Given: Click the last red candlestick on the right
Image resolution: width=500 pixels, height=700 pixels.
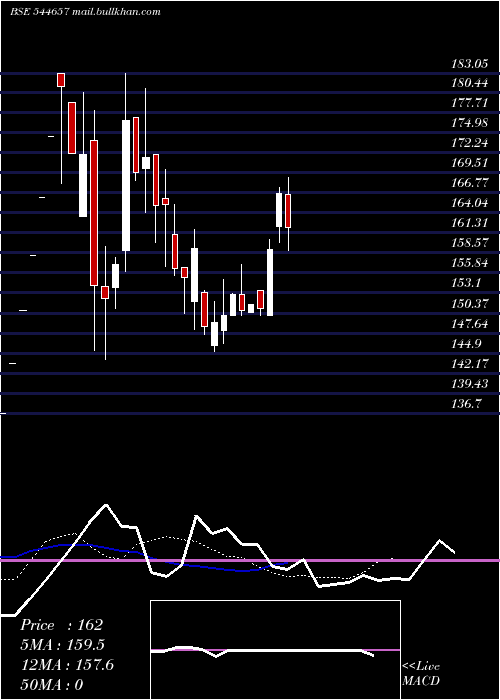Looking at the screenshot, I should point(288,211).
